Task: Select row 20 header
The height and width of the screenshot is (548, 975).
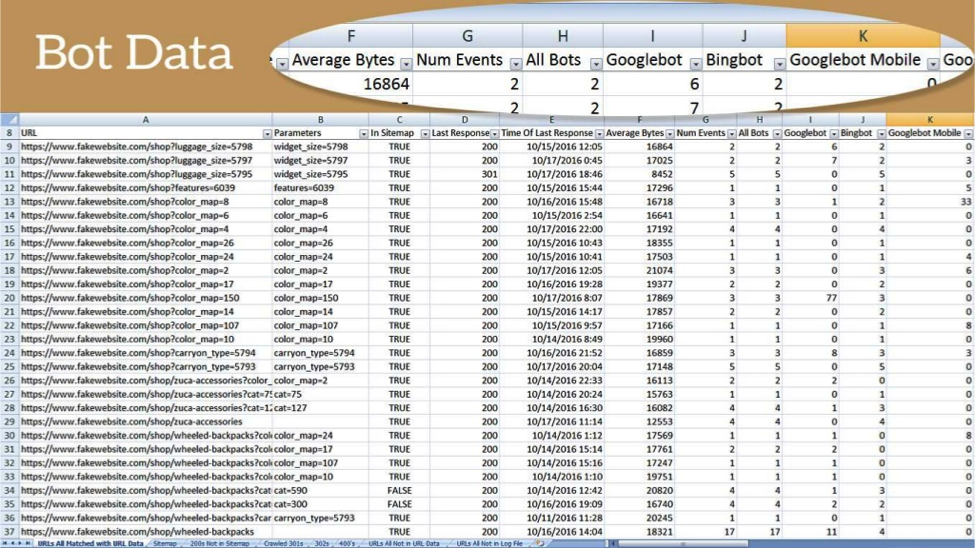Action: pos(9,298)
